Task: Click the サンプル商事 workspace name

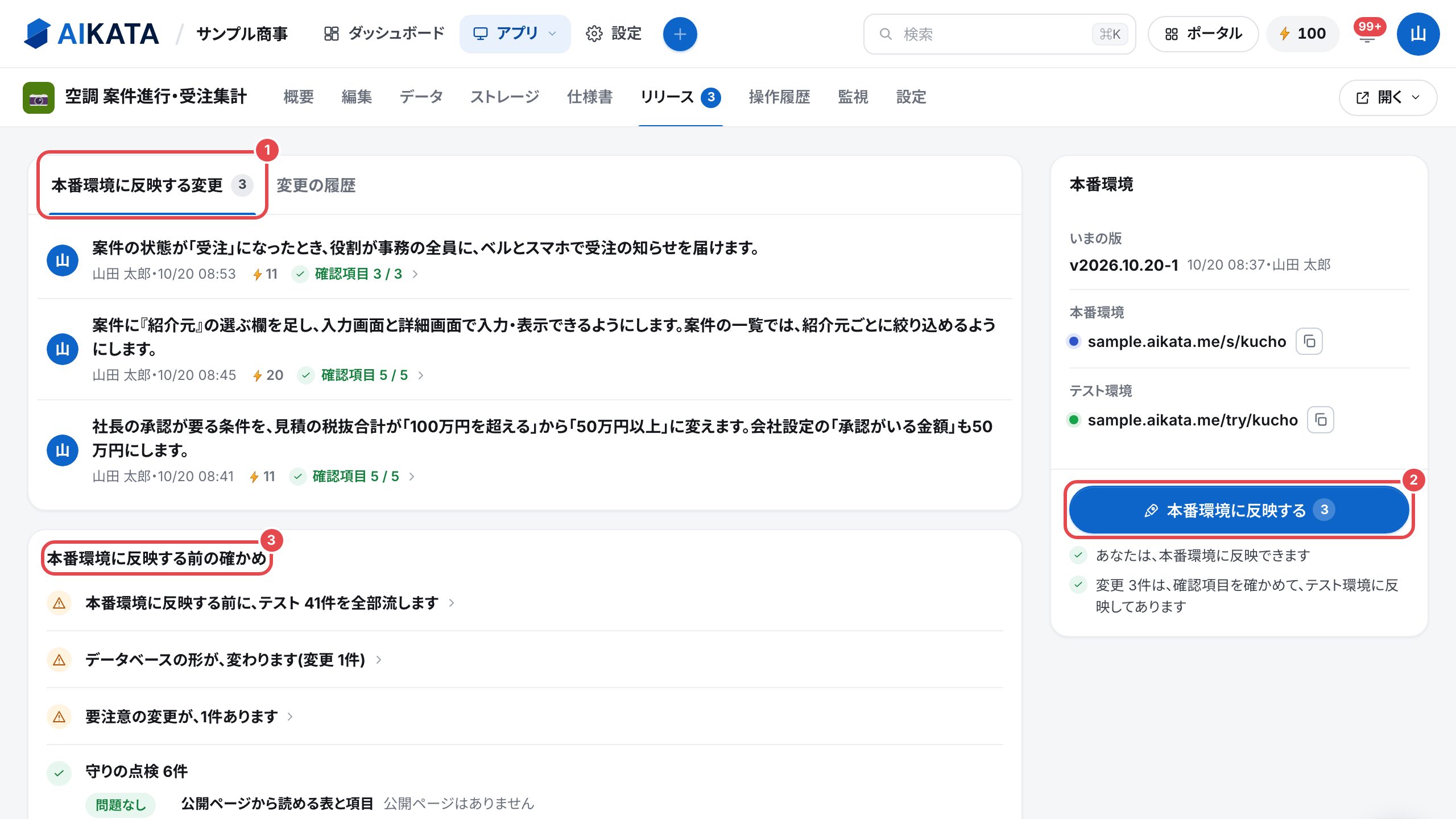Action: (x=242, y=34)
